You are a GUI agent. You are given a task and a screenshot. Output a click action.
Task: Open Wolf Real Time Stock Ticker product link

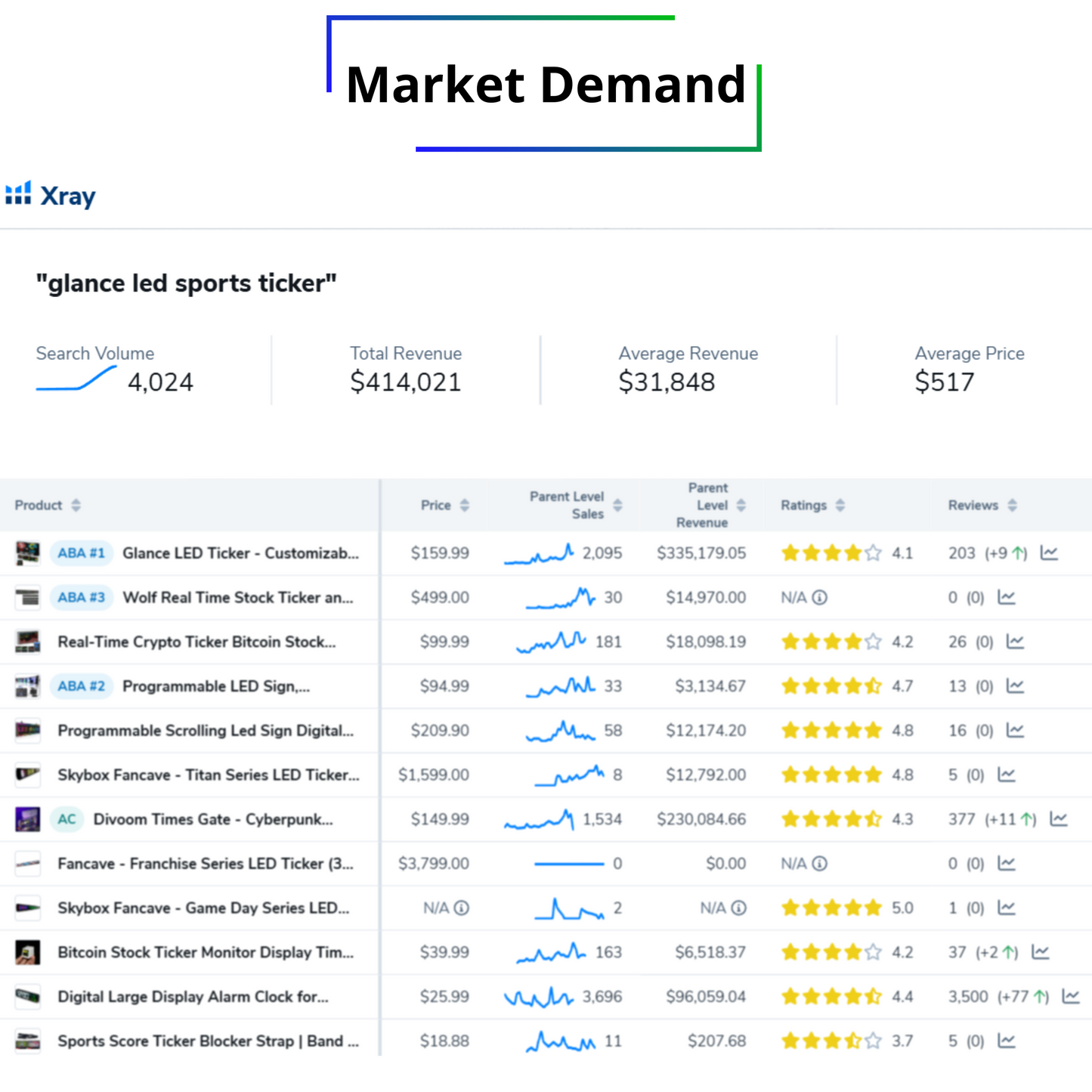pos(238,598)
